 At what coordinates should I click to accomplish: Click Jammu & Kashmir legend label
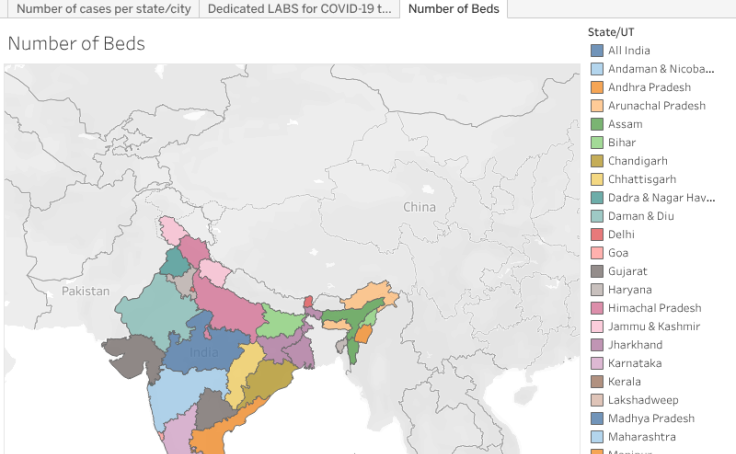[654, 327]
